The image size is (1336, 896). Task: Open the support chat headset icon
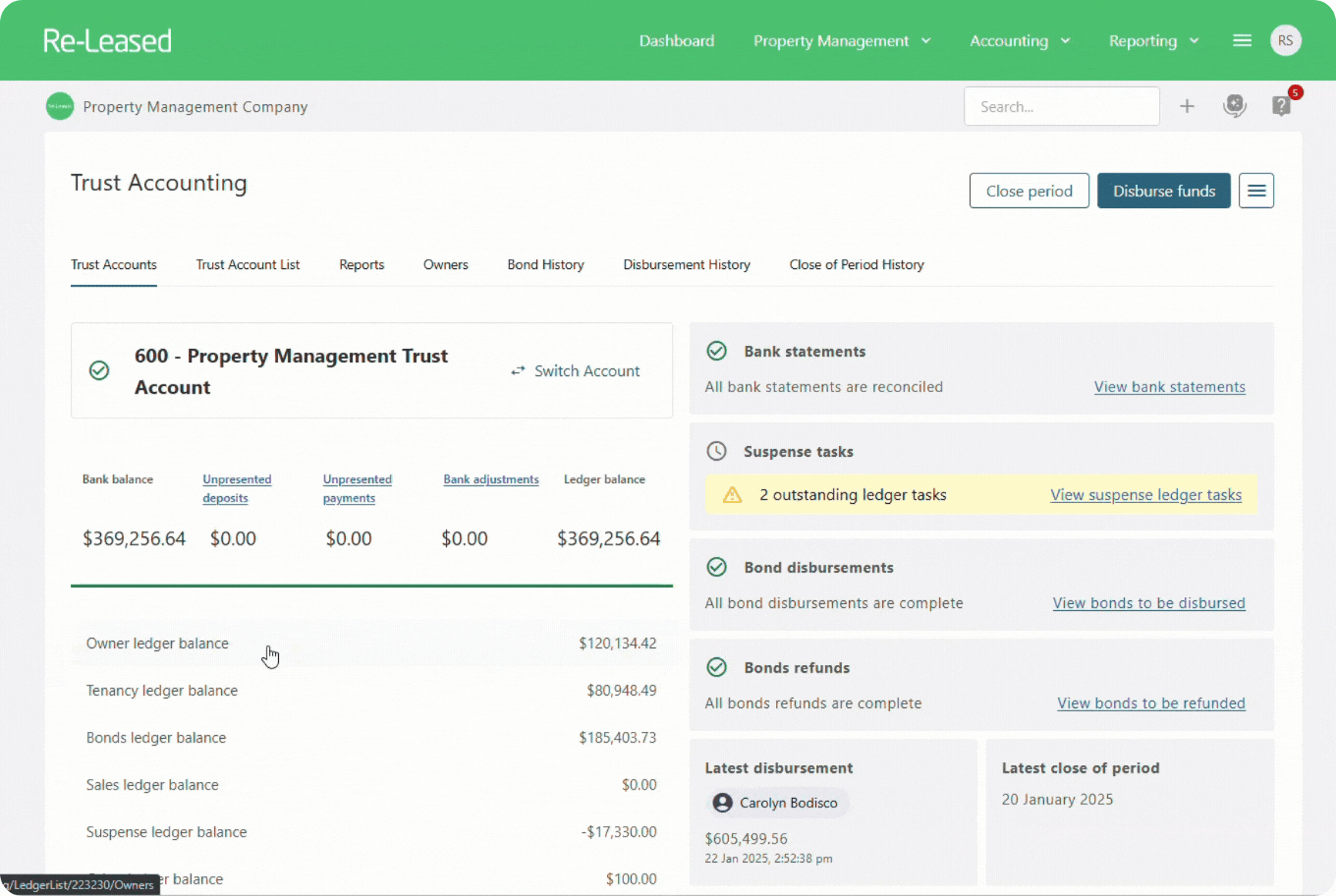point(1235,106)
